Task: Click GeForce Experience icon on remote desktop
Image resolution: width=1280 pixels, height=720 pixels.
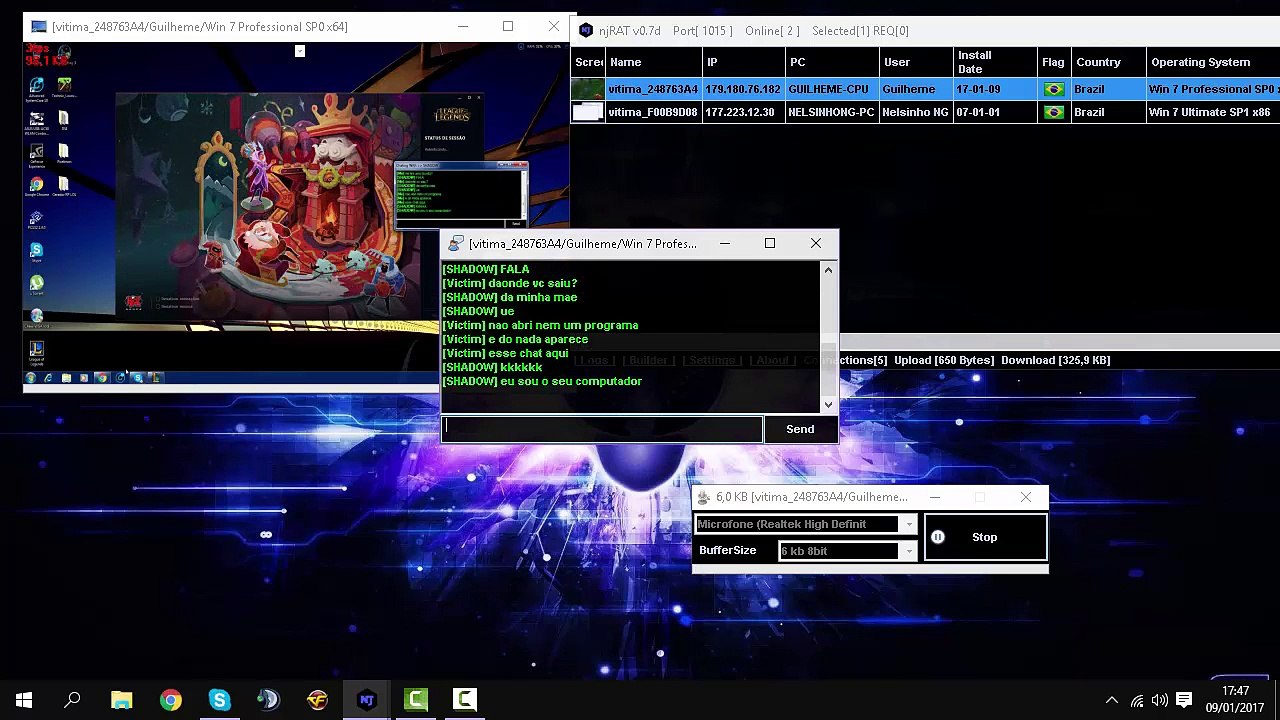Action: point(37,153)
